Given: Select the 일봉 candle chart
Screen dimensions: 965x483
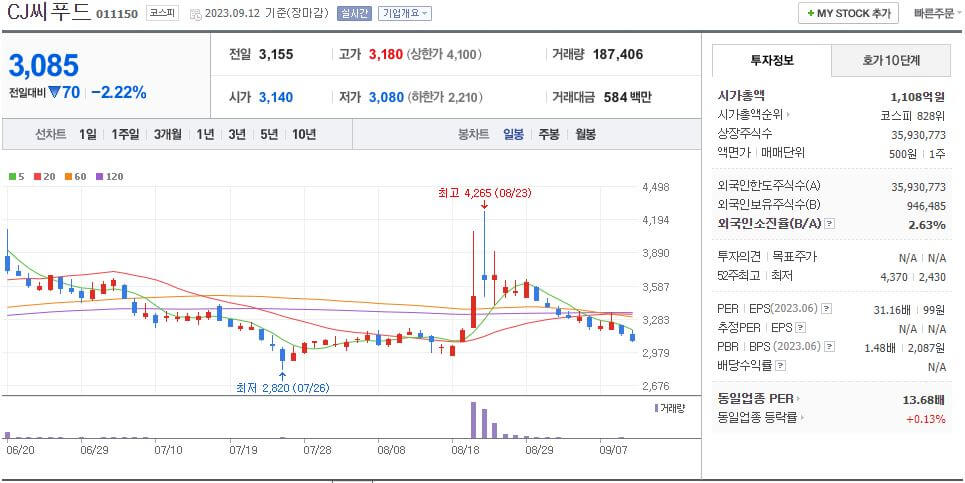Looking at the screenshot, I should 513,134.
